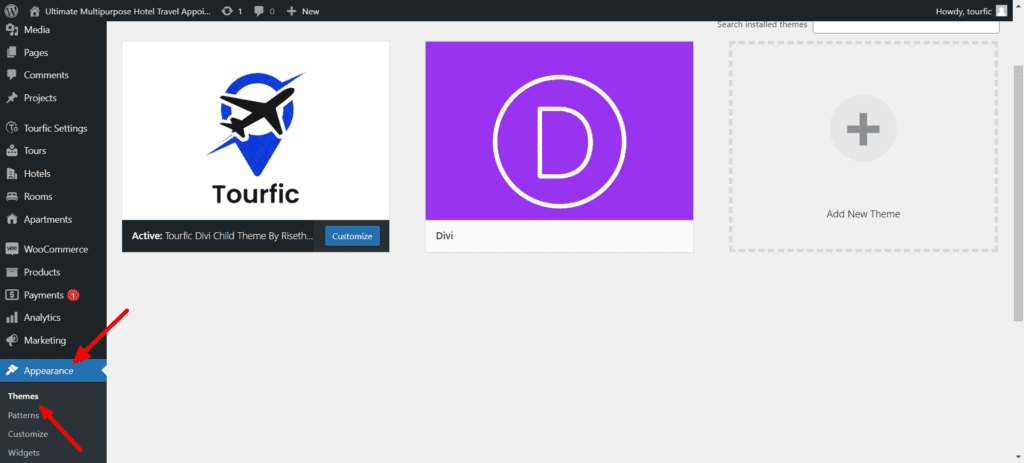Open the WooCommerce menu label
Image resolution: width=1024 pixels, height=463 pixels.
pos(56,249)
